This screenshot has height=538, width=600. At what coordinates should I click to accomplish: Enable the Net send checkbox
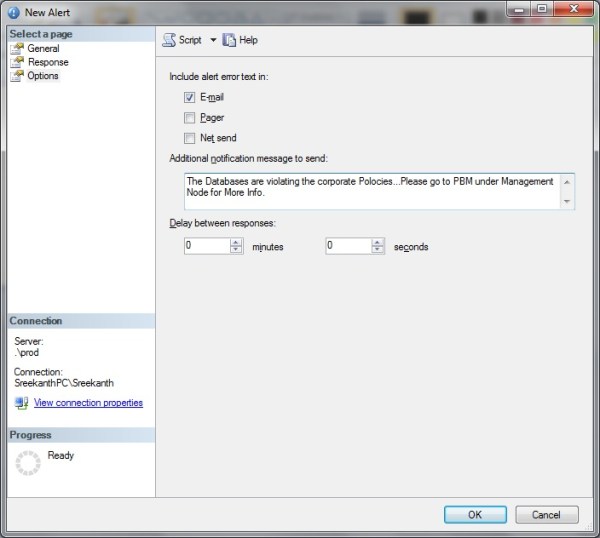[x=190, y=138]
